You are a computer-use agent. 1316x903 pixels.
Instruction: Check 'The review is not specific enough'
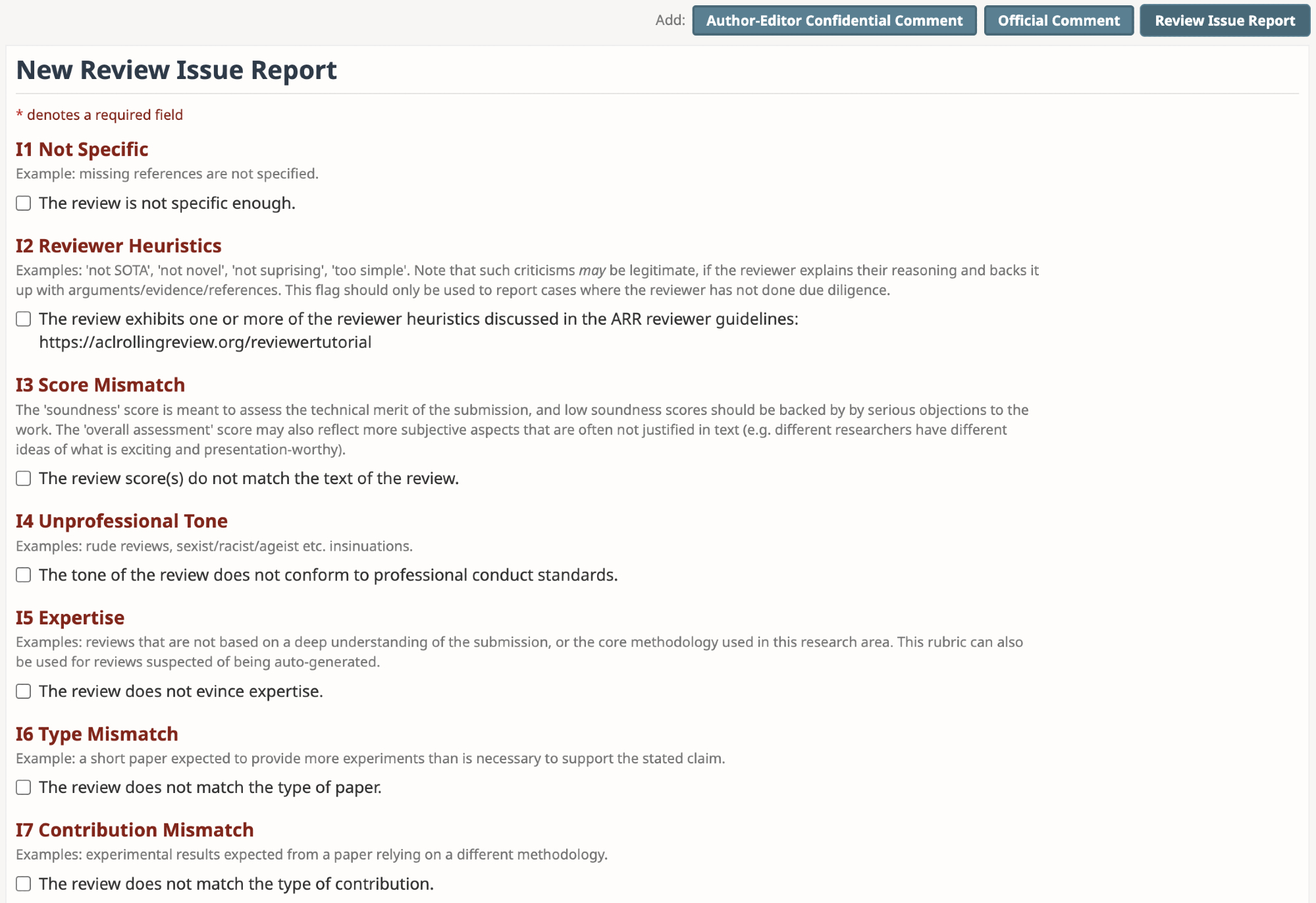point(24,204)
